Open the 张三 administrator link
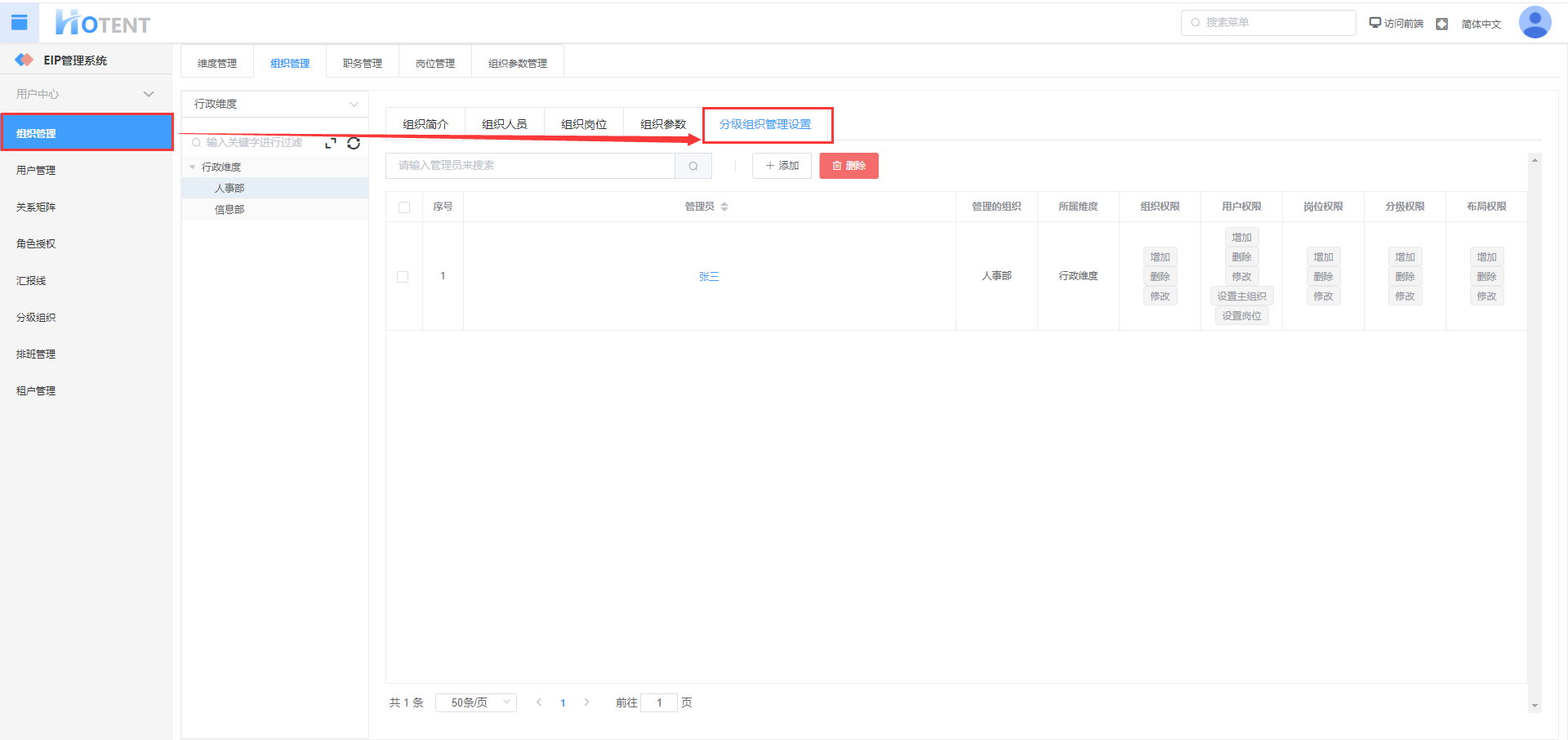 pyautogui.click(x=709, y=277)
